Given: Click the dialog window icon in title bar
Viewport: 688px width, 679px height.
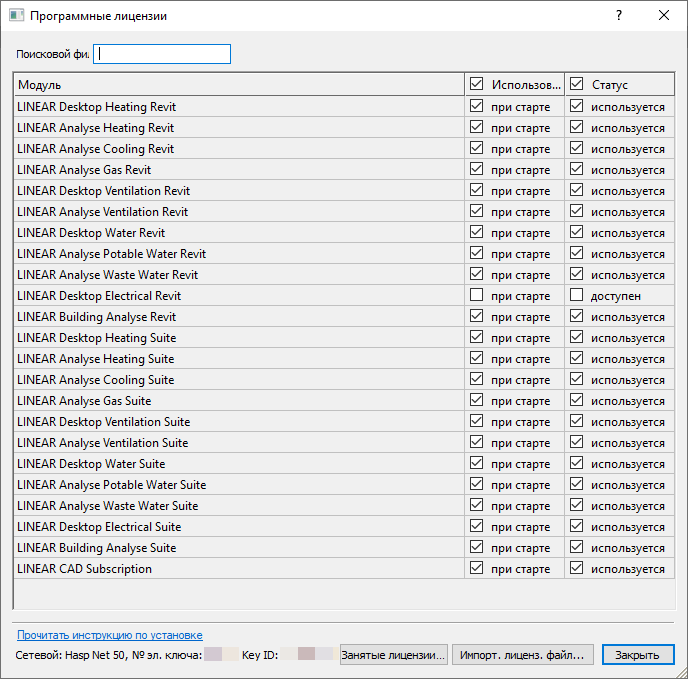Looking at the screenshot, I should click(x=17, y=15).
